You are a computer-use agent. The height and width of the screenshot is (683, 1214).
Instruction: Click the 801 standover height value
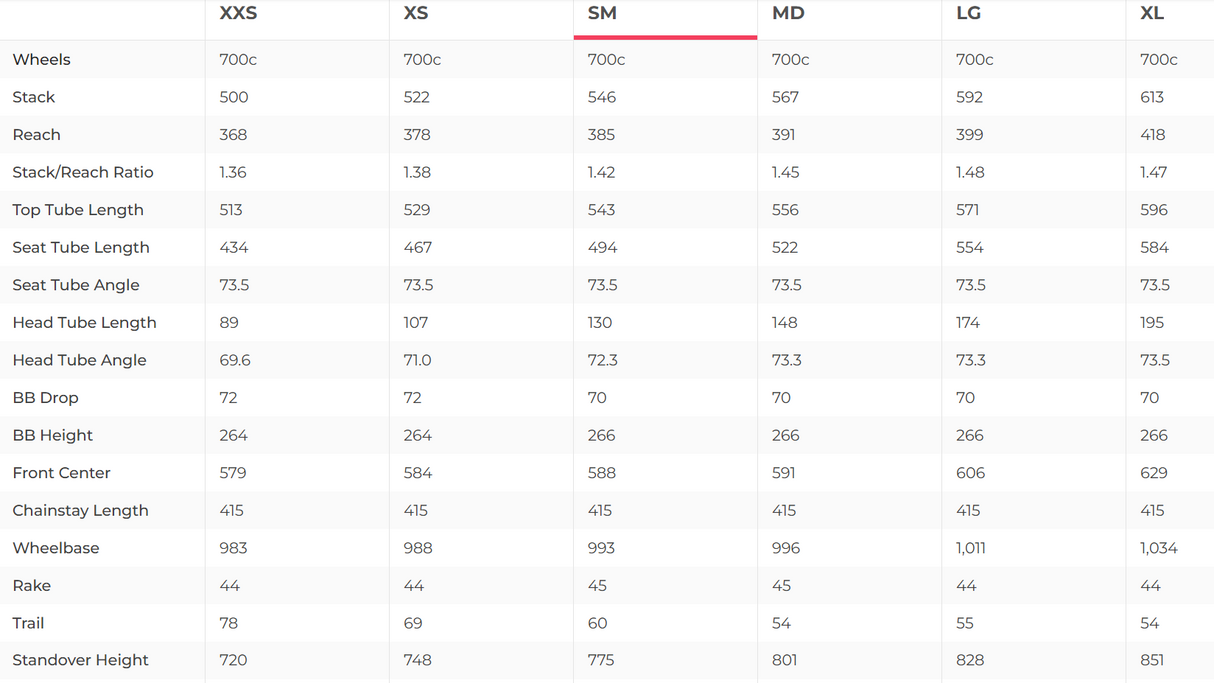tap(785, 660)
